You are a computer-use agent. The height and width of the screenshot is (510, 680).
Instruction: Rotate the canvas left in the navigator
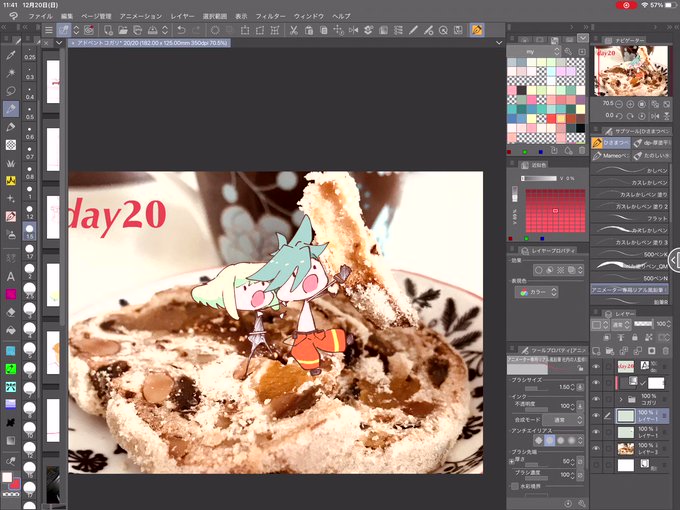[x=619, y=116]
